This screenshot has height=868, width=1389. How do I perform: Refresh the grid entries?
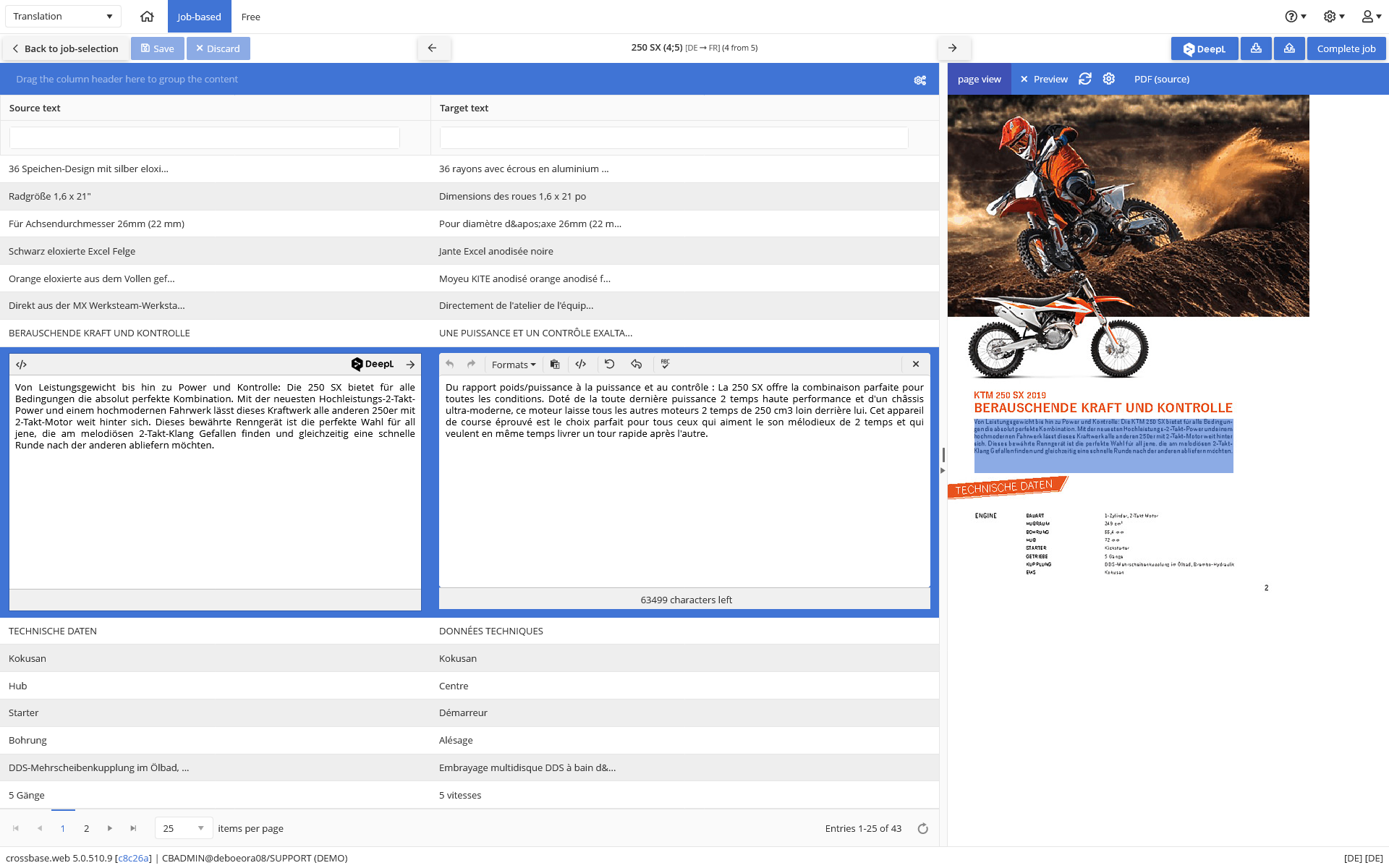point(923,829)
